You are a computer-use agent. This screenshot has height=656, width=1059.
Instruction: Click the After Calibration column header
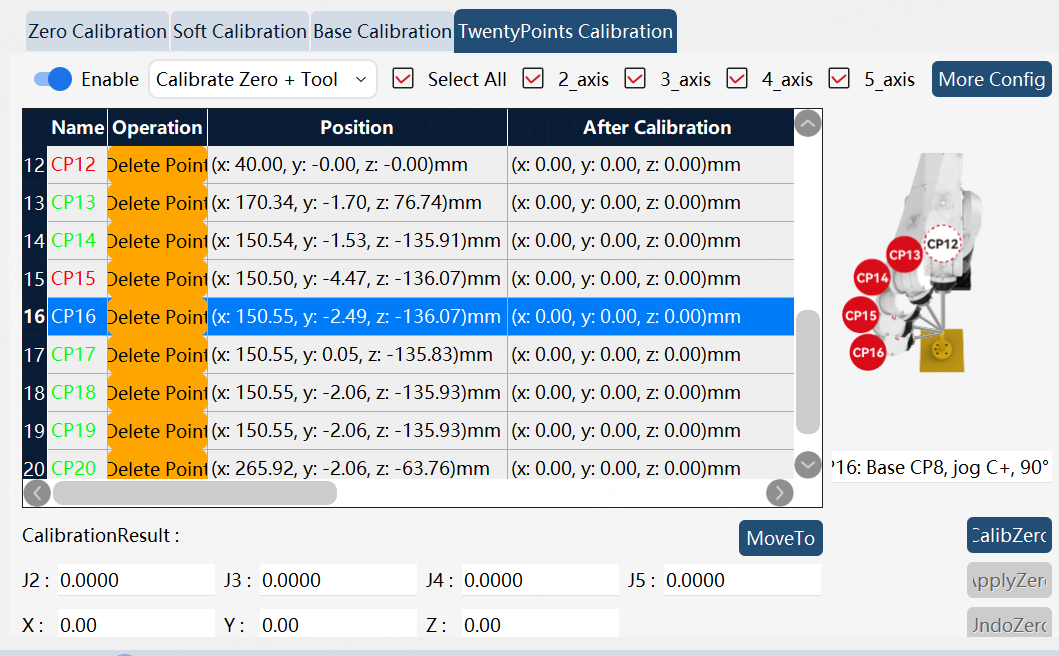tap(650, 128)
